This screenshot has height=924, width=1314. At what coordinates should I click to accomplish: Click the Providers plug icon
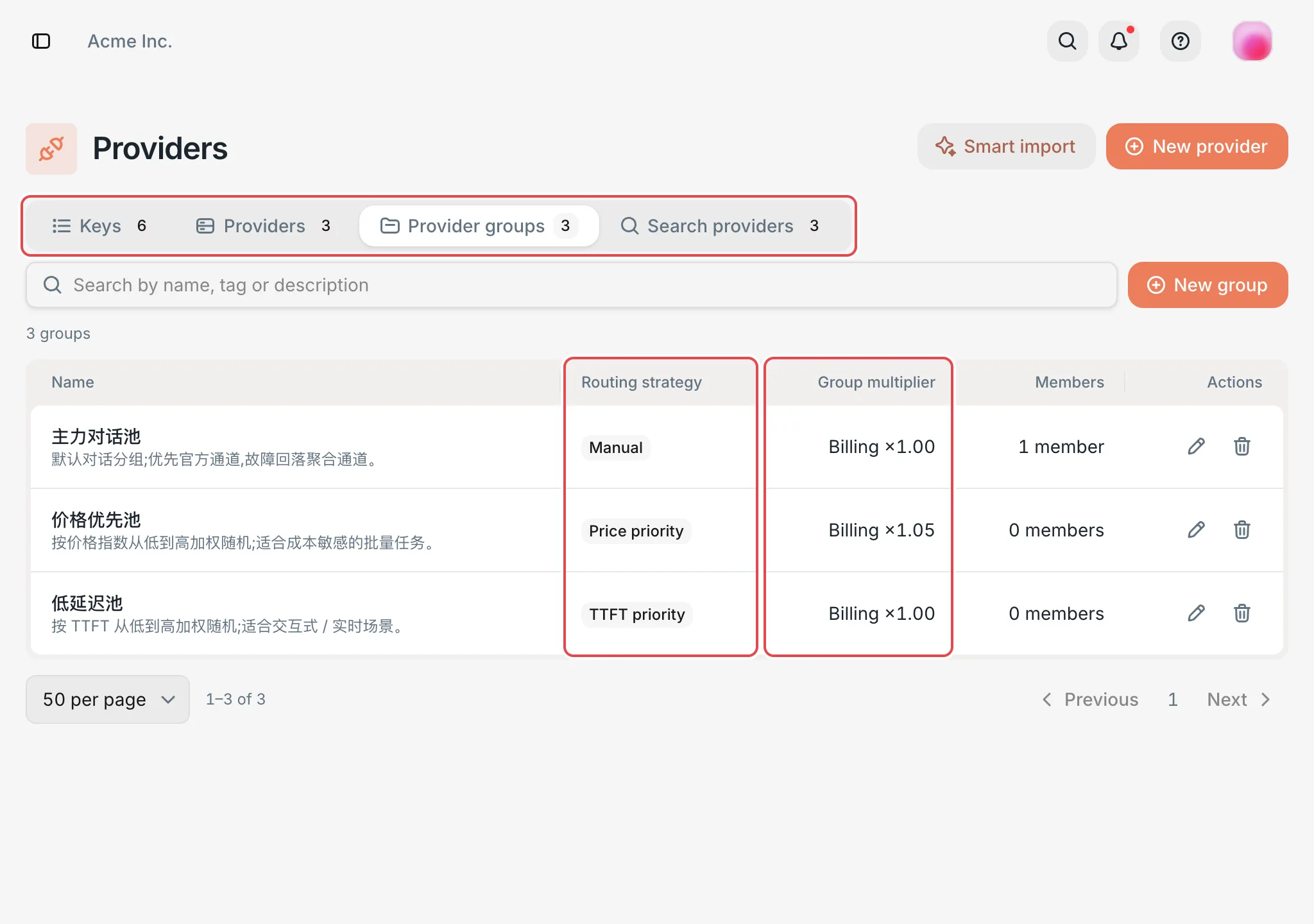click(x=51, y=149)
